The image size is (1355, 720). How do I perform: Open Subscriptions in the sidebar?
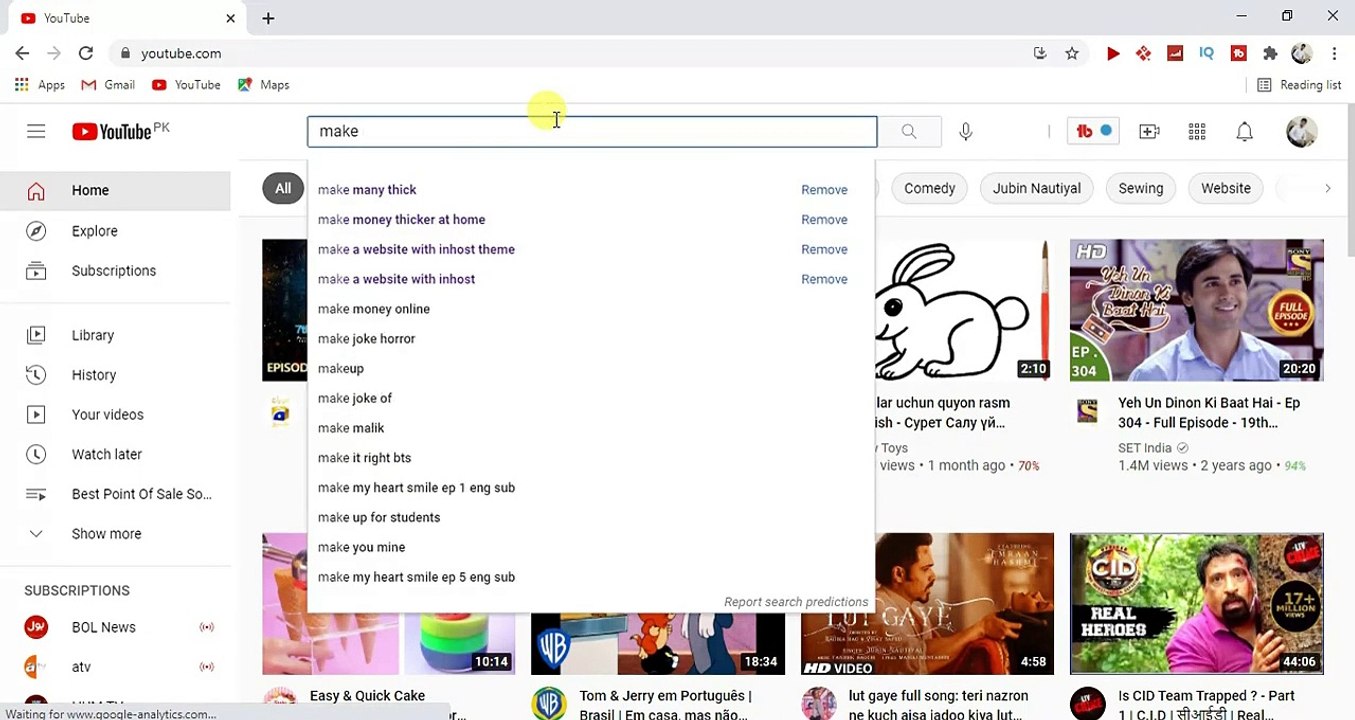pos(115,271)
